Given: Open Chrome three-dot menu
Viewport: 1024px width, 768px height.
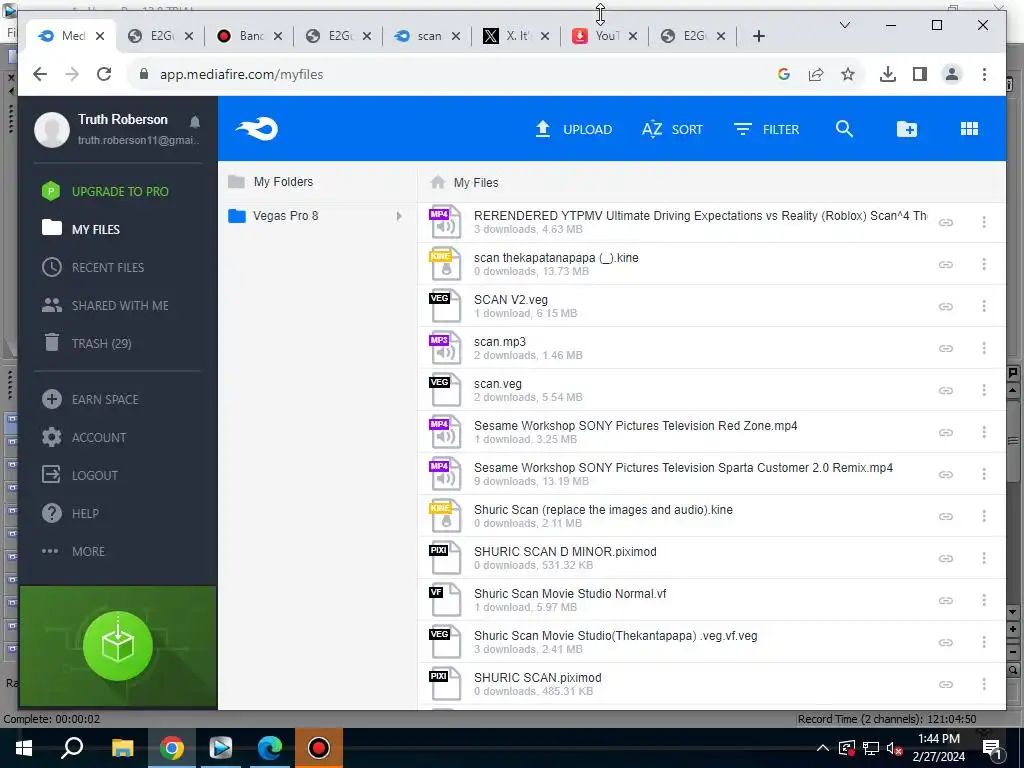Looking at the screenshot, I should (984, 74).
